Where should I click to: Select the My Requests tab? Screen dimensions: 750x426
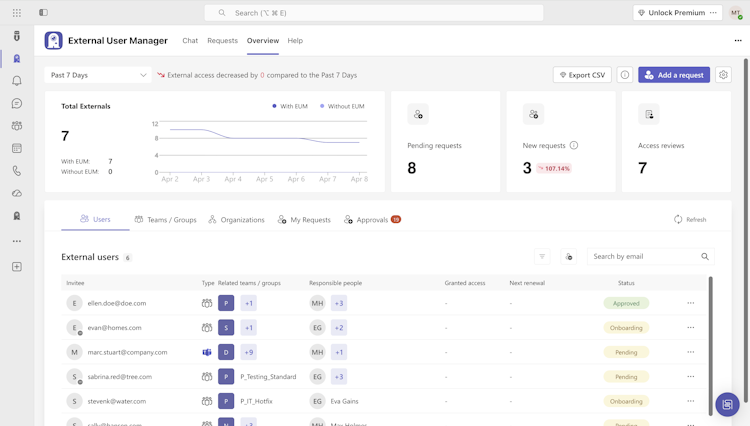coord(304,219)
